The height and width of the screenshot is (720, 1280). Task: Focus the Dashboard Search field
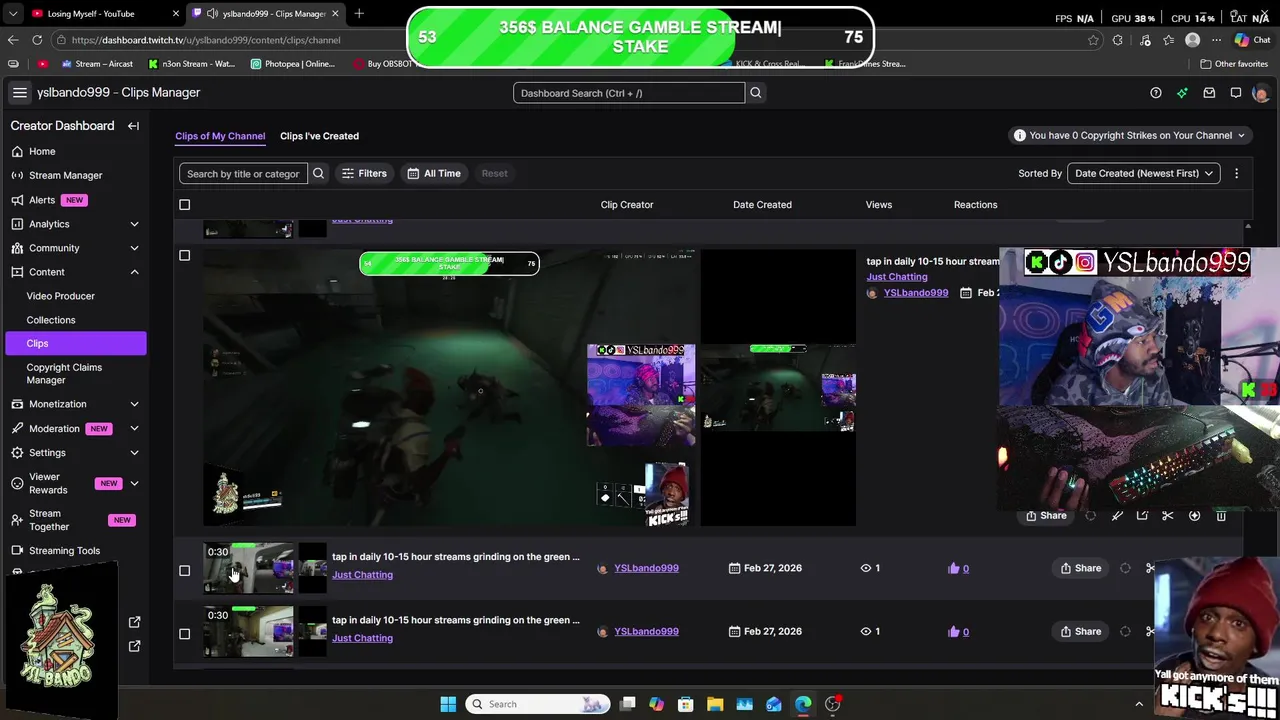[x=629, y=93]
